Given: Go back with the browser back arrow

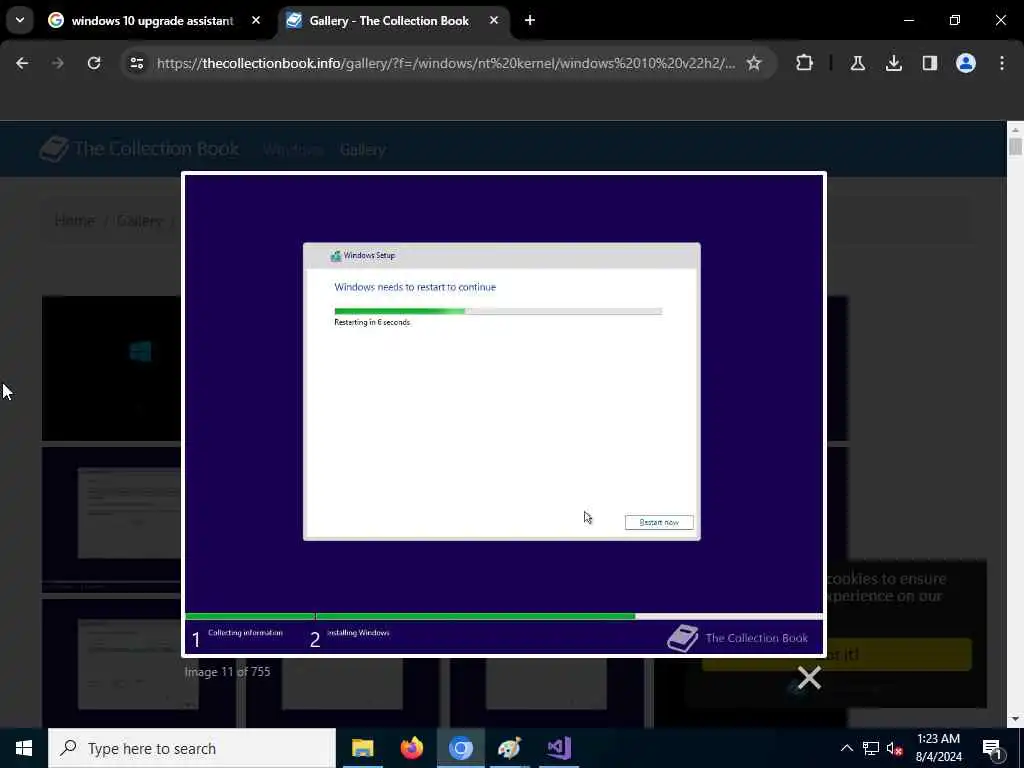Looking at the screenshot, I should click(22, 63).
